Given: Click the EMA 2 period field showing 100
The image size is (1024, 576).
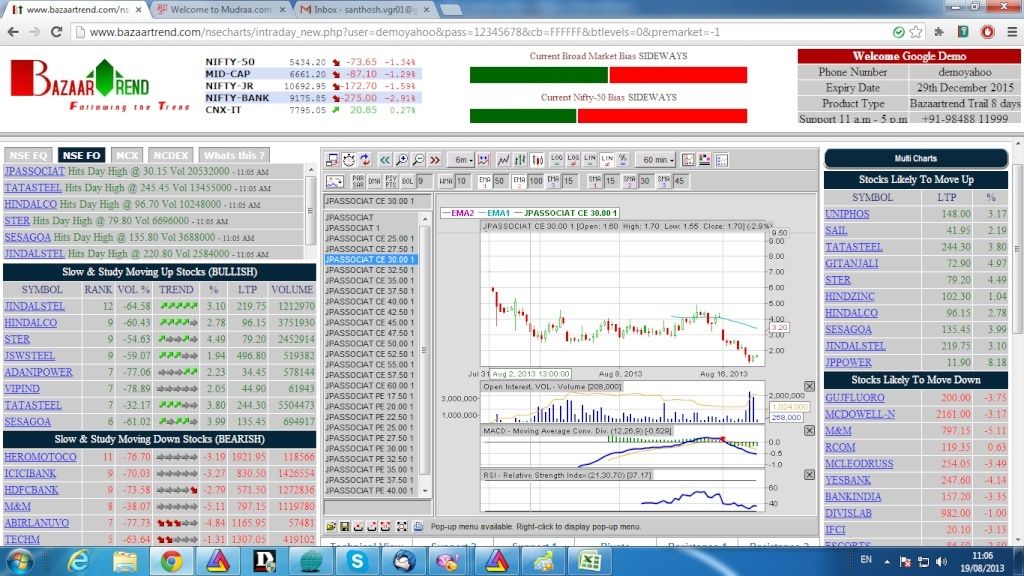Looking at the screenshot, I should tap(536, 181).
